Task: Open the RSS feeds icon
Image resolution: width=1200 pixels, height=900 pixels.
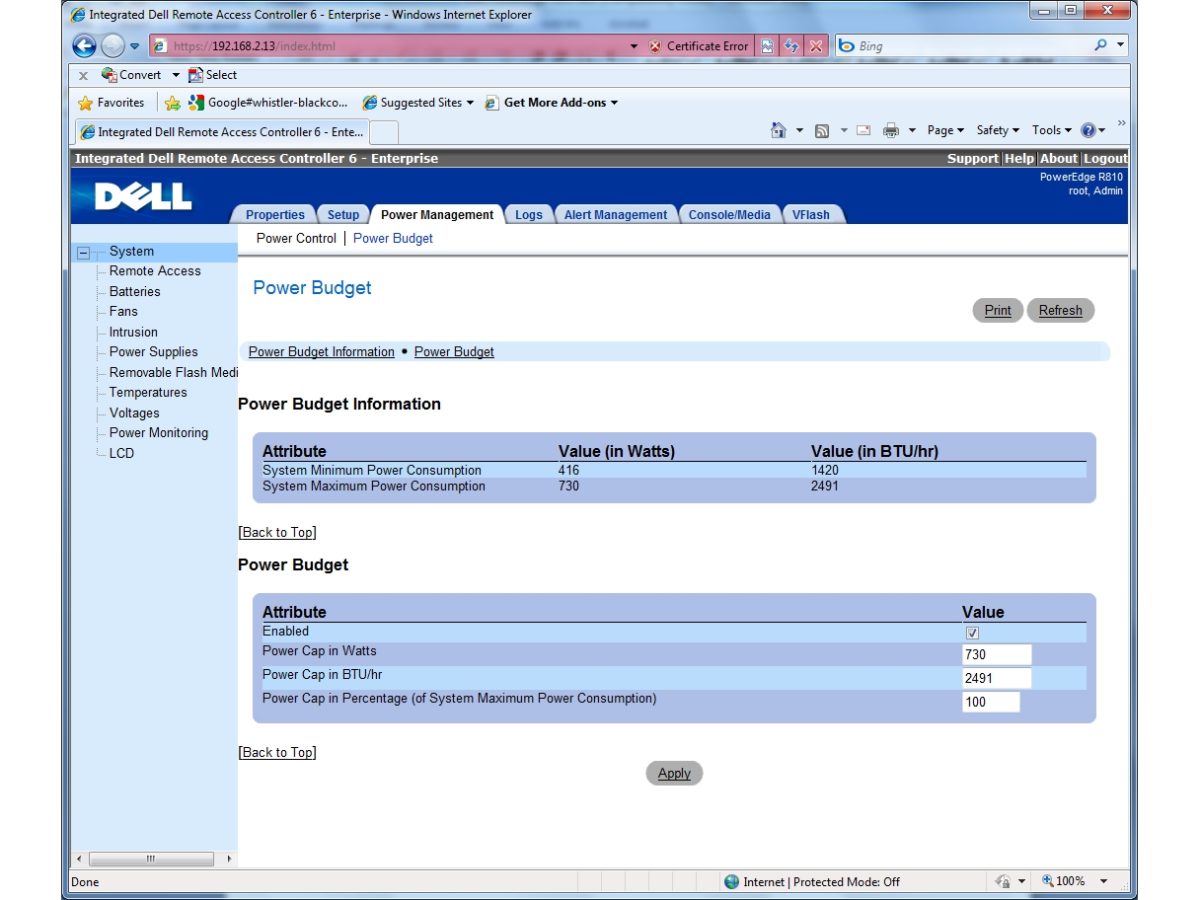Action: [821, 130]
